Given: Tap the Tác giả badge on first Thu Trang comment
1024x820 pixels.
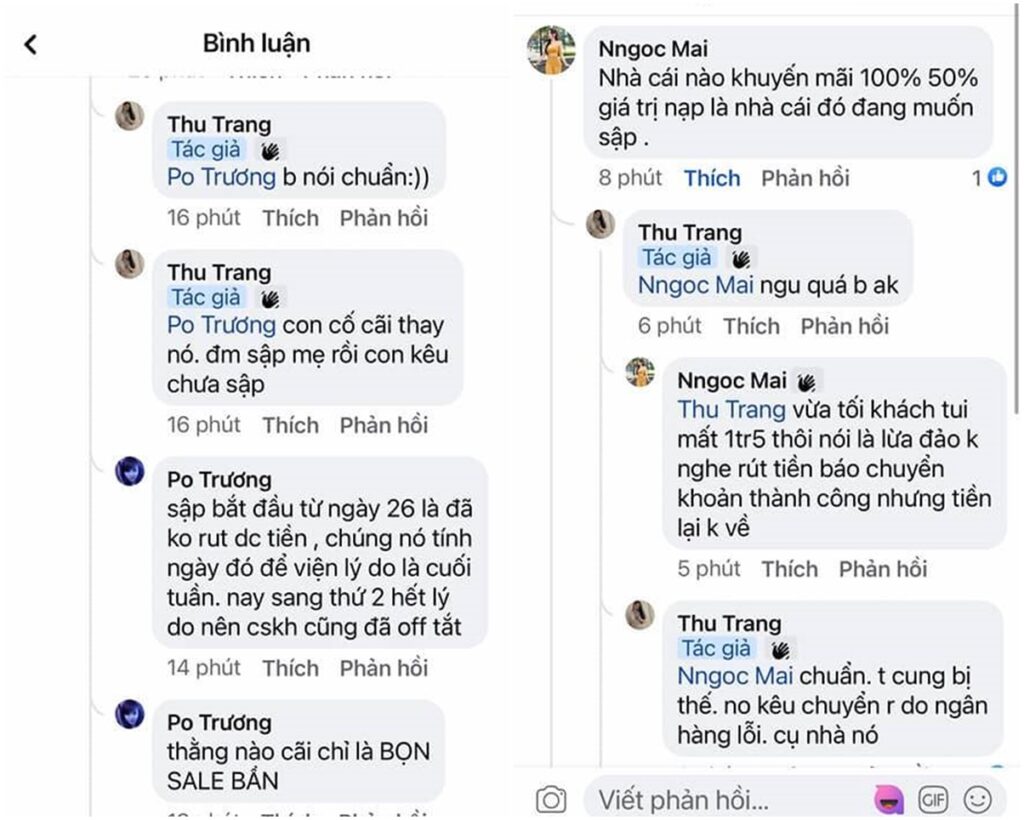Looking at the screenshot, I should [206, 150].
